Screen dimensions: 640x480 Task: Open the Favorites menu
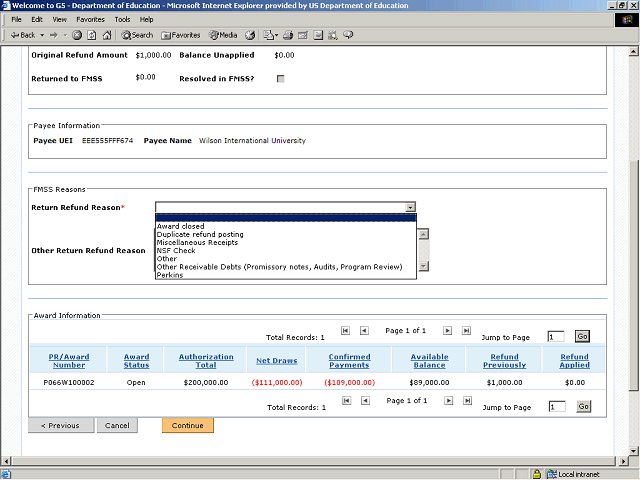(x=90, y=19)
